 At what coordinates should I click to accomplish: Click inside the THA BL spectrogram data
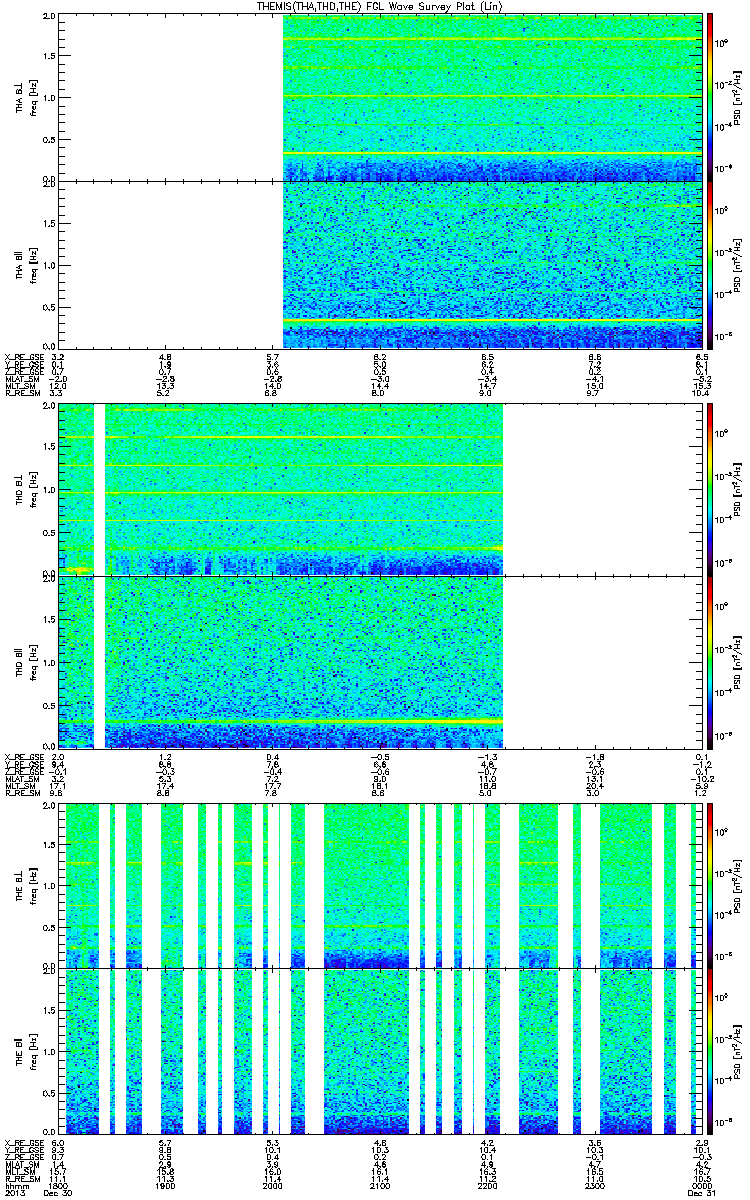point(491,97)
